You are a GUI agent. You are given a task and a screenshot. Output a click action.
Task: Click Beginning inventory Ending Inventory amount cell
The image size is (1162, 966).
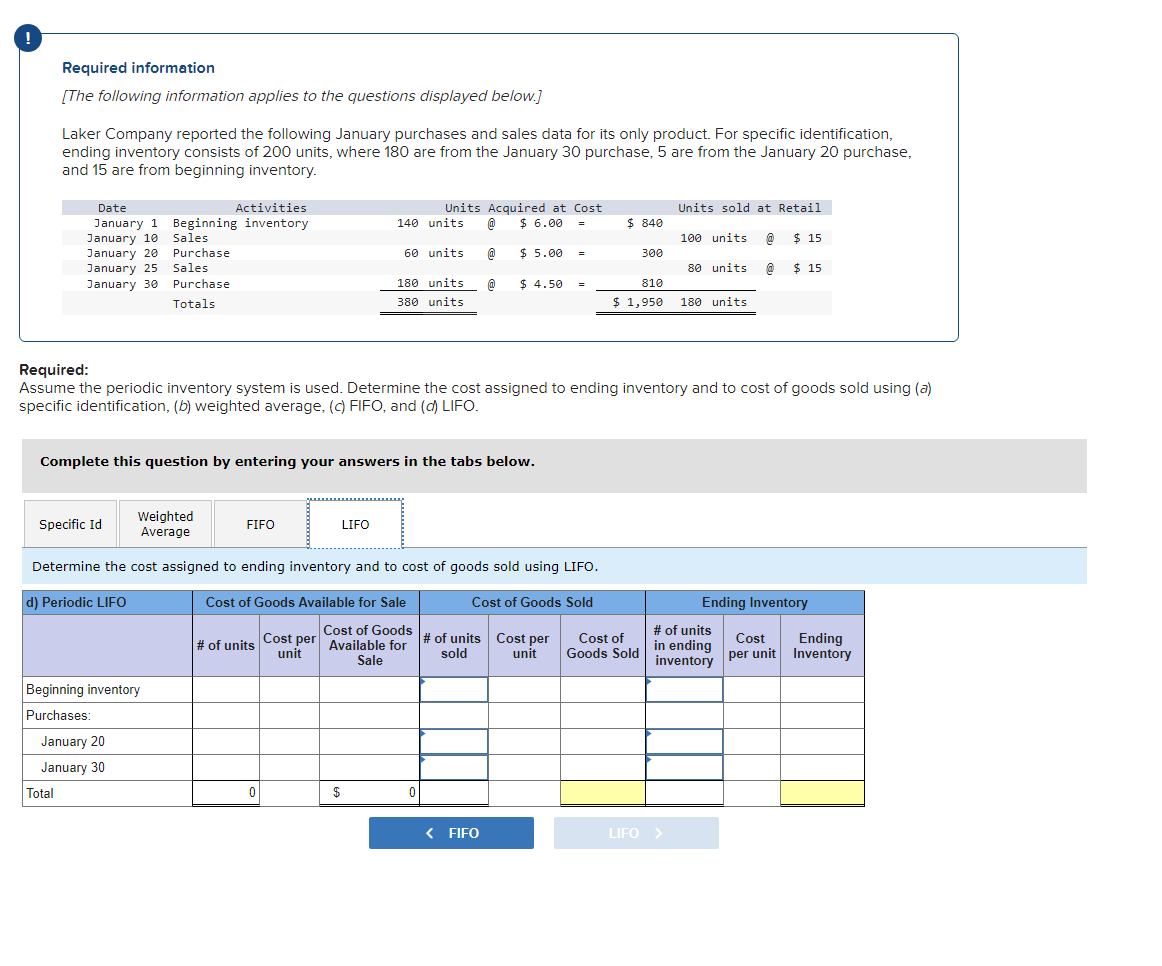pos(822,690)
